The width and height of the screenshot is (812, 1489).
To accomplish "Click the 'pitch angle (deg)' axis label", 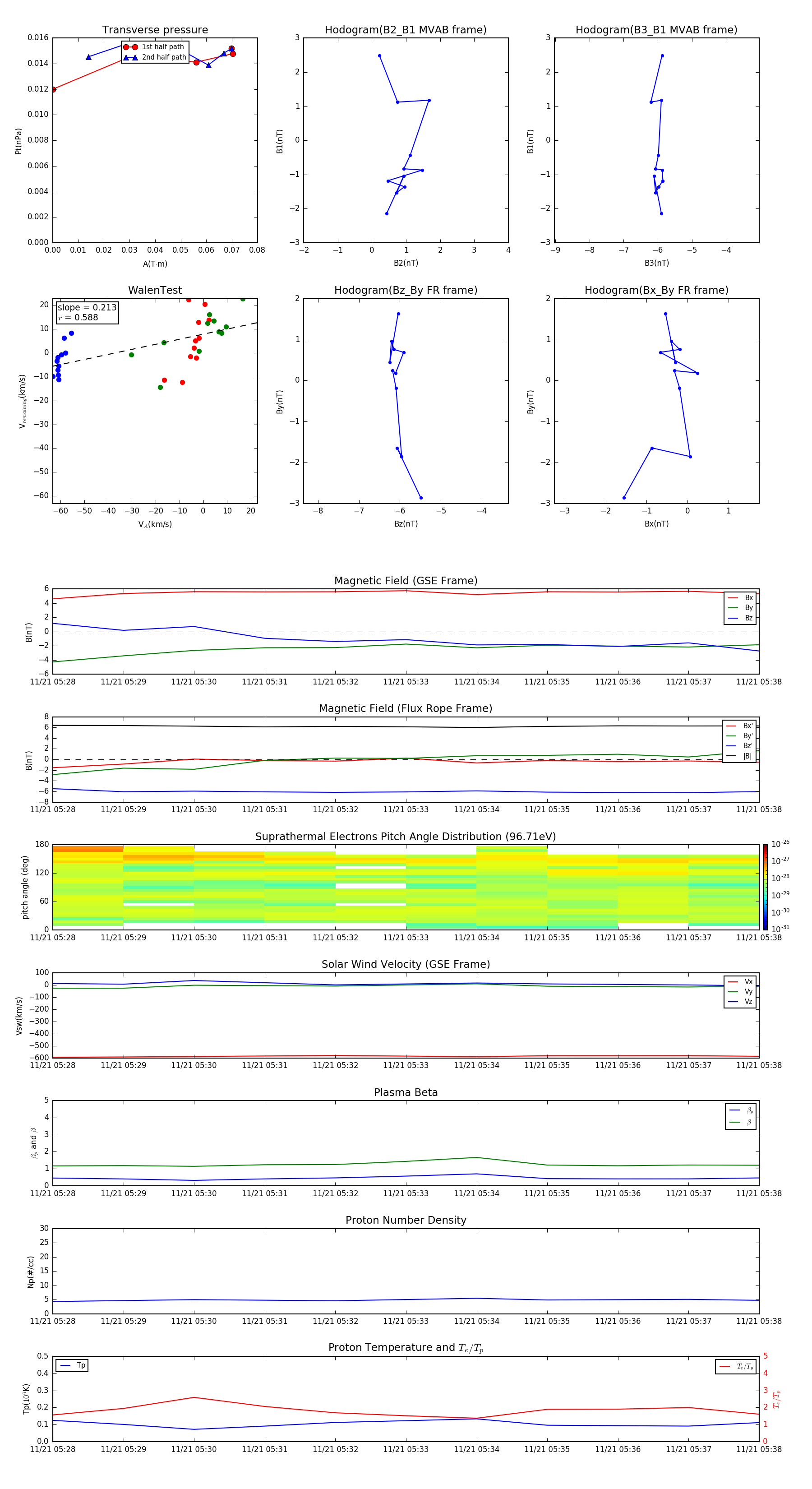I will click(25, 887).
